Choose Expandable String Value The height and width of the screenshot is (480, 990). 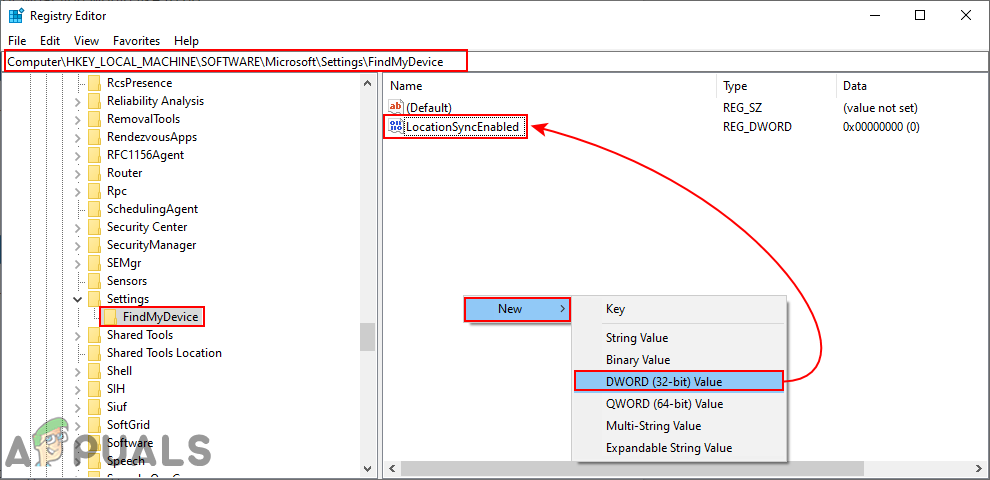pyautogui.click(x=679, y=448)
